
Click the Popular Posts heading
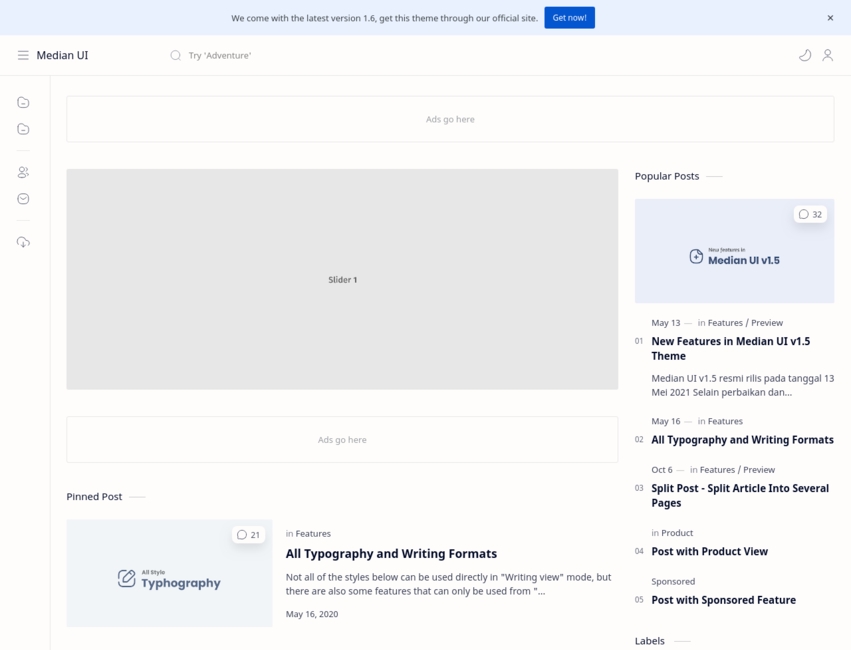tap(667, 176)
